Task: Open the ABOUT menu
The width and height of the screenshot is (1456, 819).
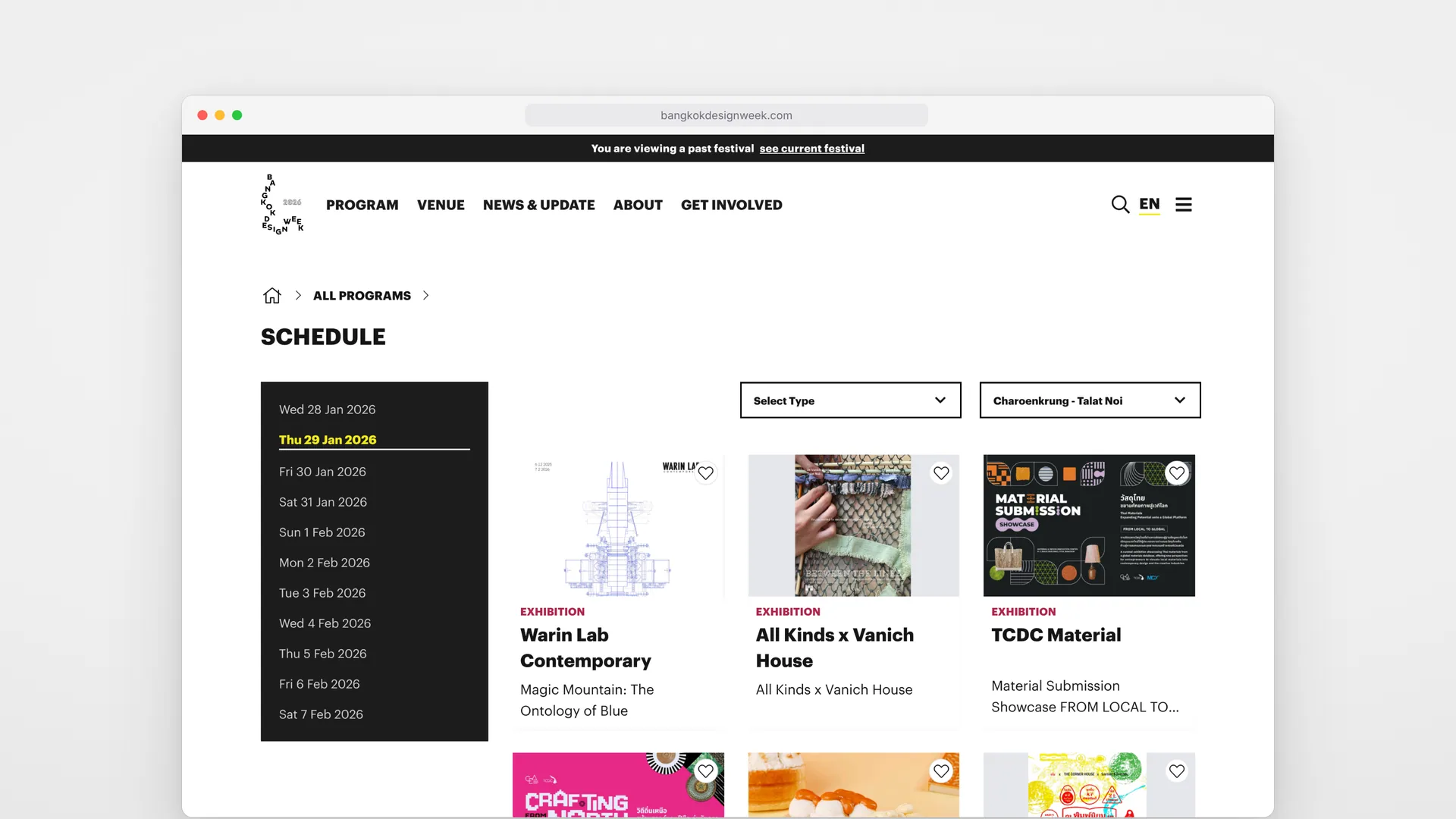Action: pos(638,205)
